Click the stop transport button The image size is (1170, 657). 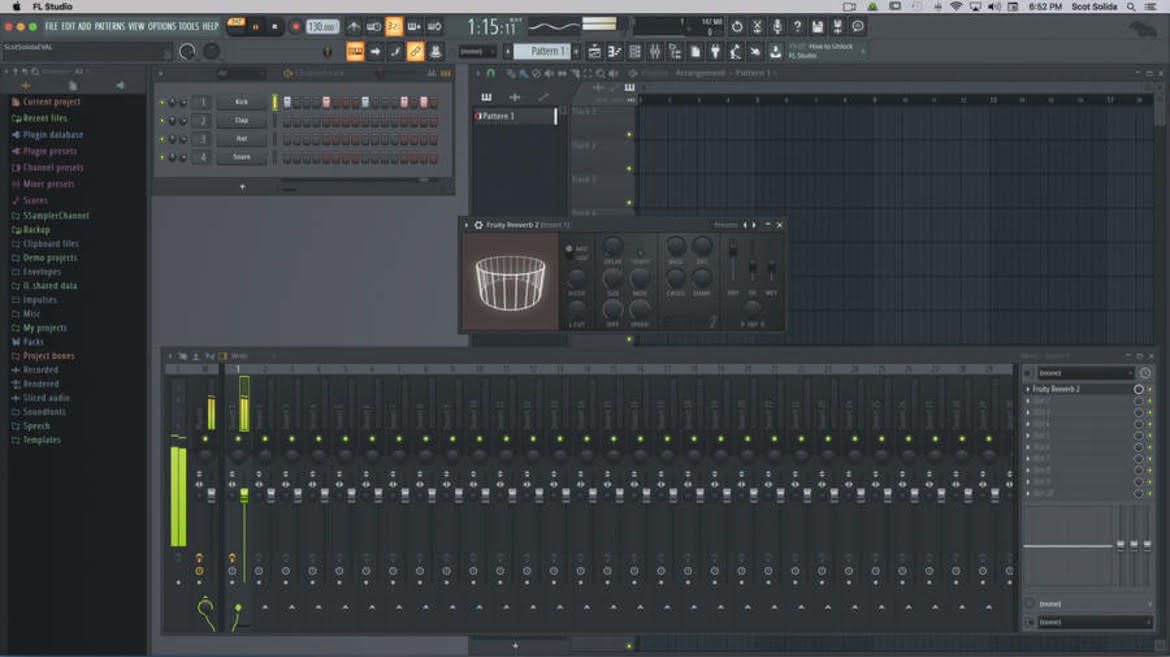click(x=275, y=27)
